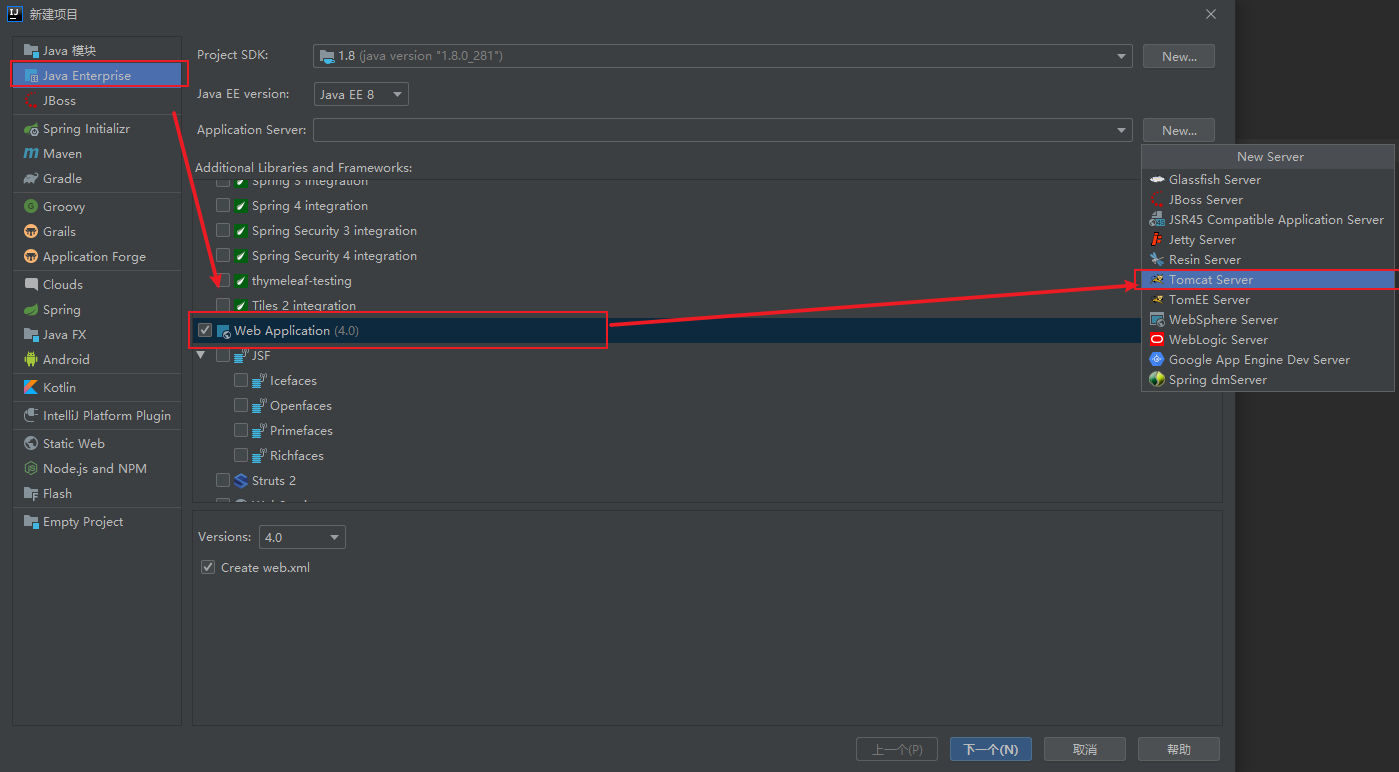The height and width of the screenshot is (772, 1399).
Task: Uncheck the Web Application checkbox
Action: tap(205, 330)
